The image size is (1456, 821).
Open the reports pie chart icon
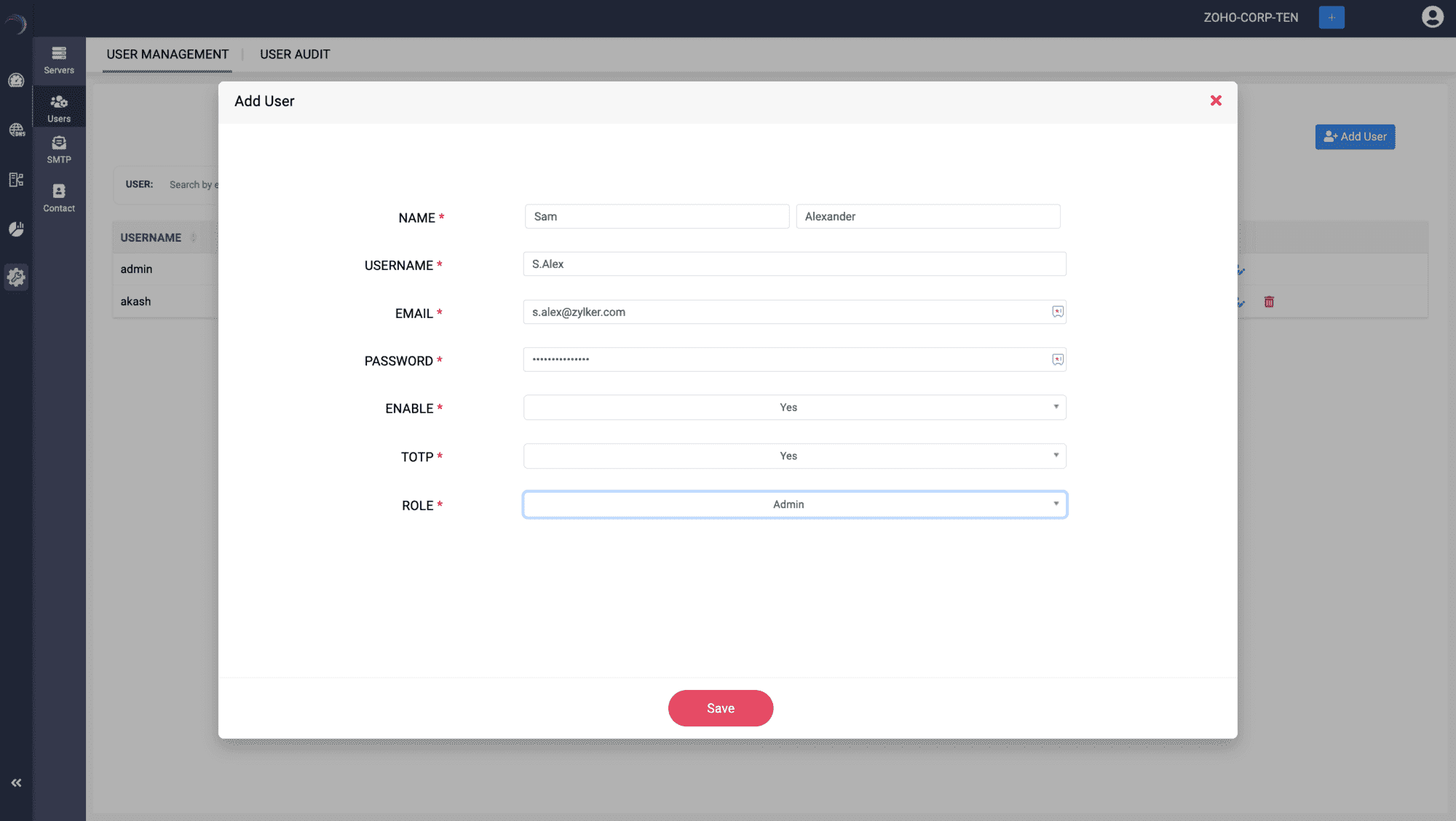[16, 229]
